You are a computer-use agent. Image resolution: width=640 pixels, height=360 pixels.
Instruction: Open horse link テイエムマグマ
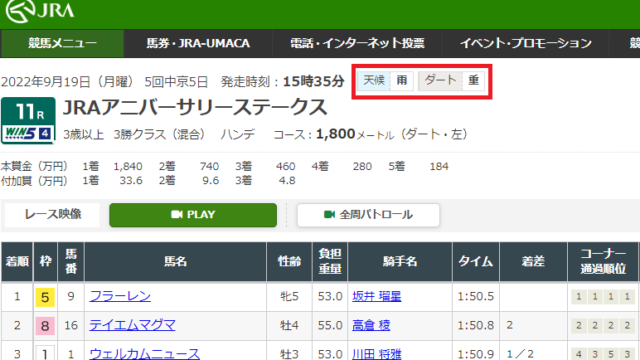(132, 325)
